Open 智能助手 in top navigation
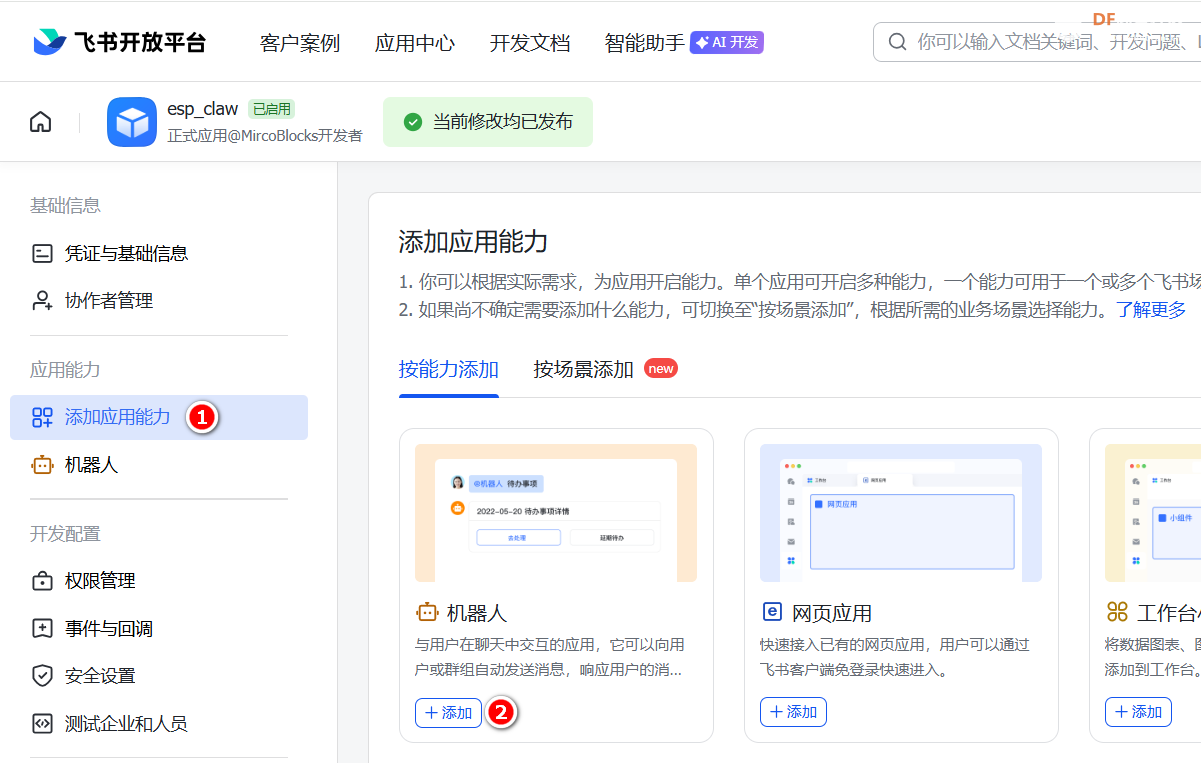Viewport: 1201px width, 763px height. pyautogui.click(x=645, y=43)
